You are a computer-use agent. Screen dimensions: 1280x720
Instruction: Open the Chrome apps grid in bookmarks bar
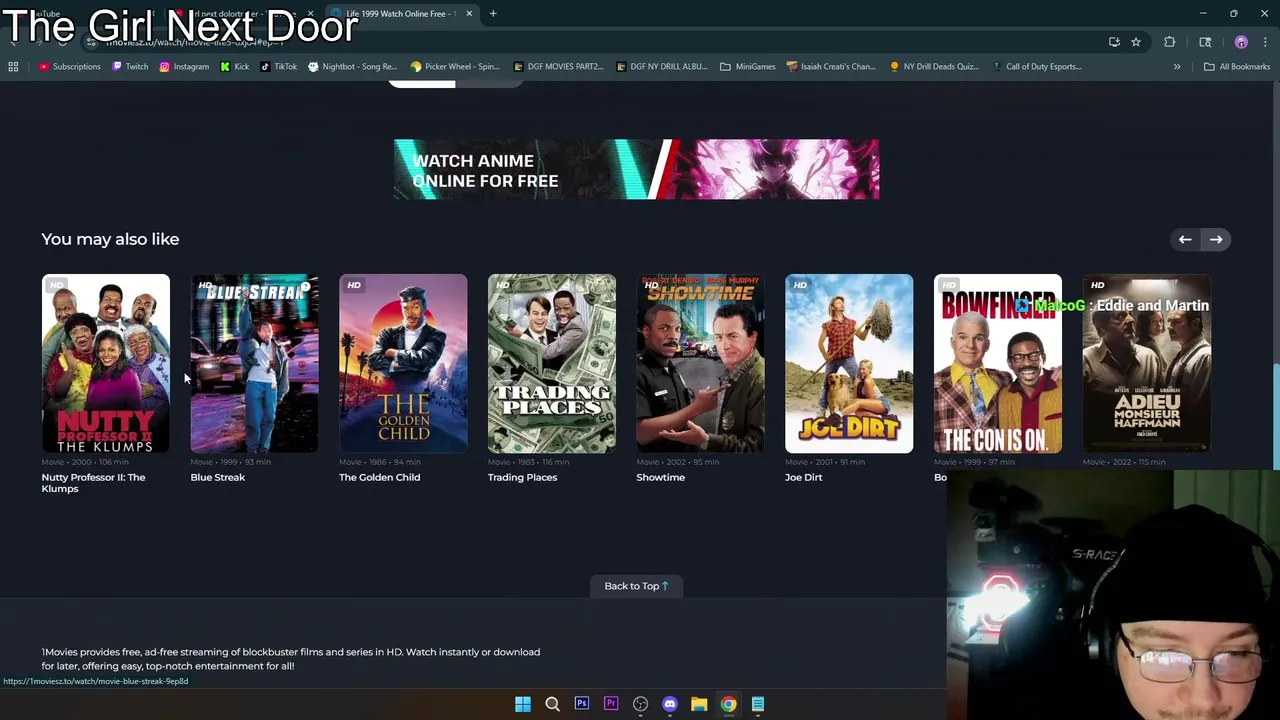click(x=13, y=67)
